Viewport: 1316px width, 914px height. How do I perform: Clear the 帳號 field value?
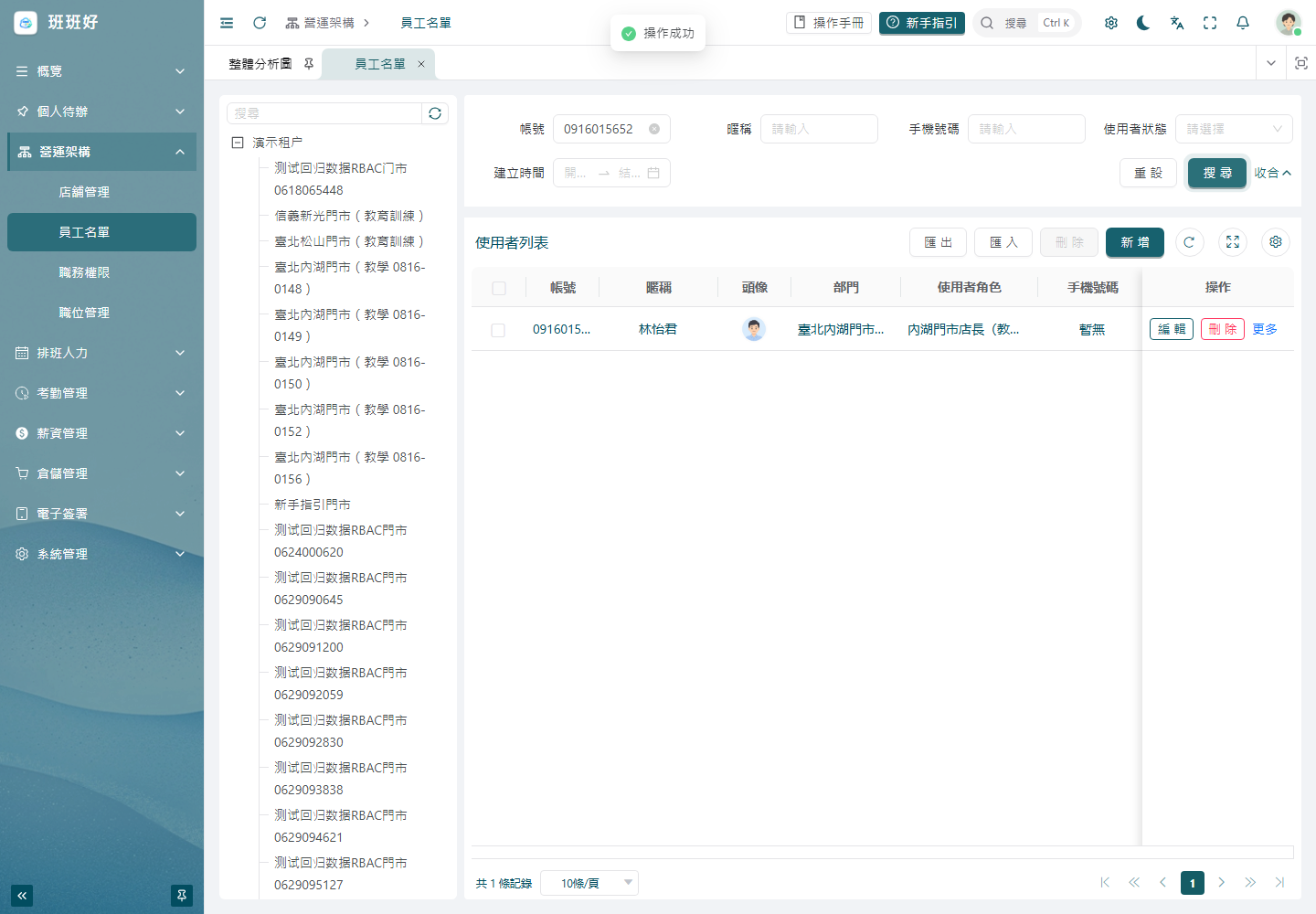coord(654,129)
